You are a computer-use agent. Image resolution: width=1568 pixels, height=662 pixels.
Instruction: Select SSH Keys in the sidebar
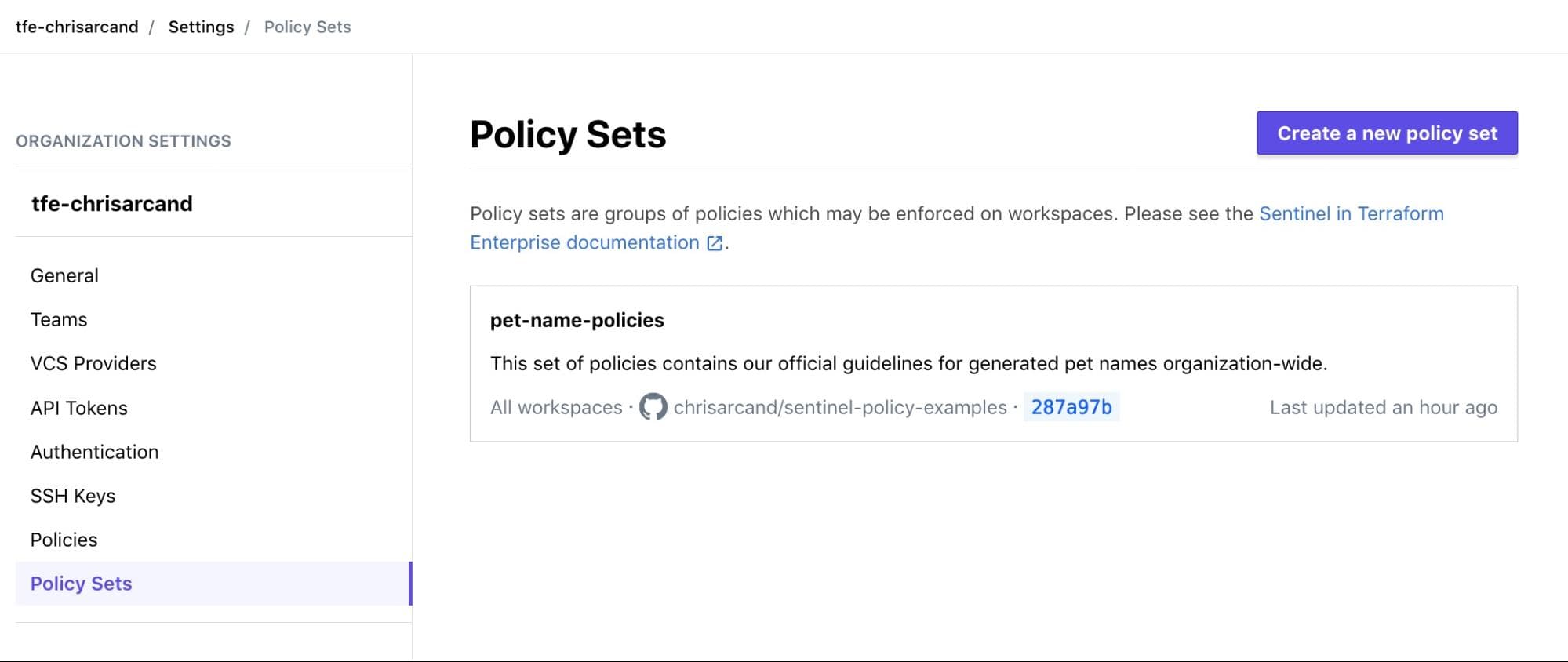click(x=73, y=496)
